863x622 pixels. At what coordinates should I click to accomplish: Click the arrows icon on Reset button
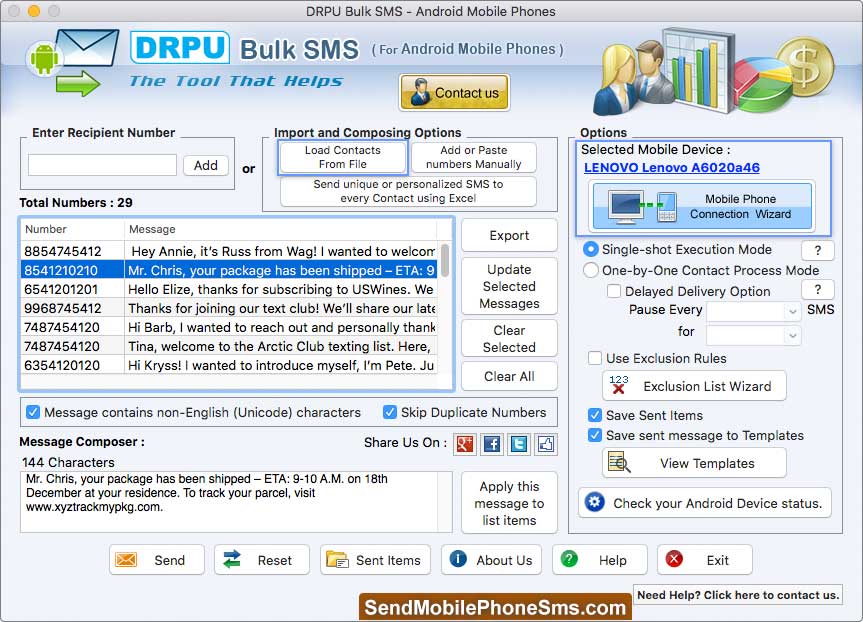[x=232, y=559]
